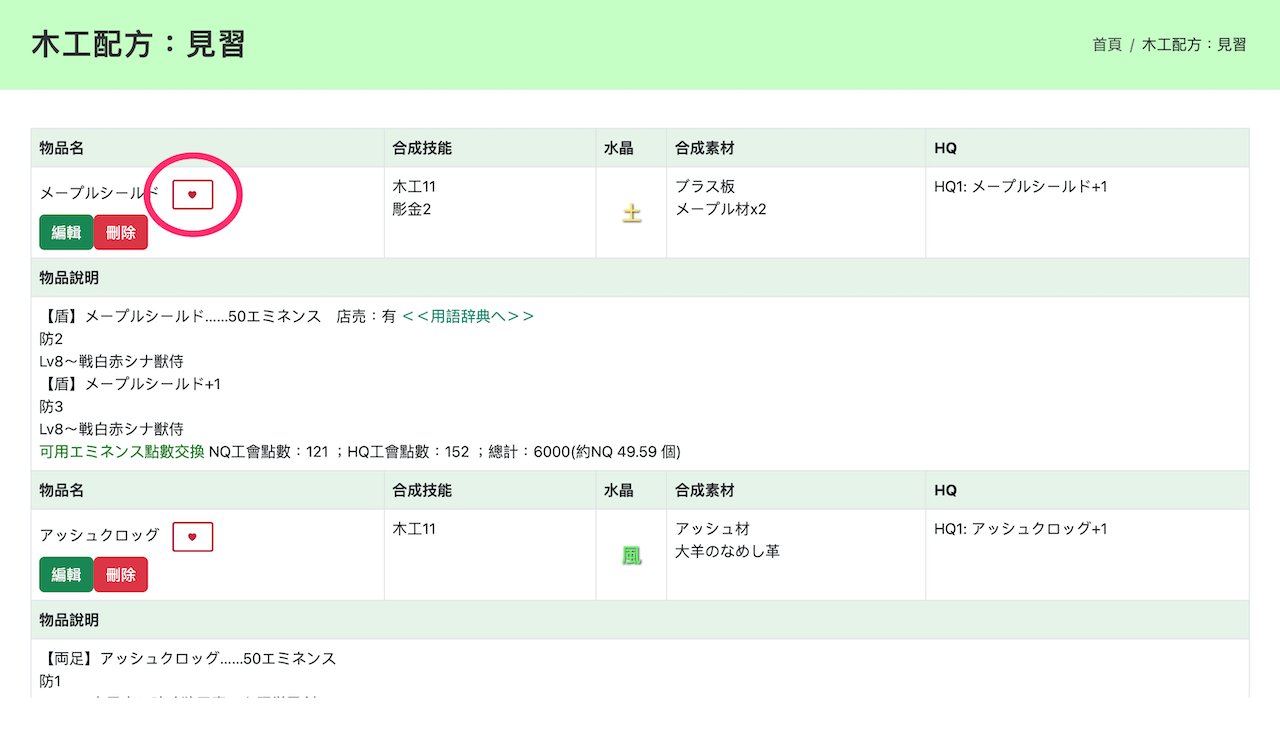Click the 水晶 column crystal symbol for the maple shield
The image size is (1280, 732).
point(631,211)
